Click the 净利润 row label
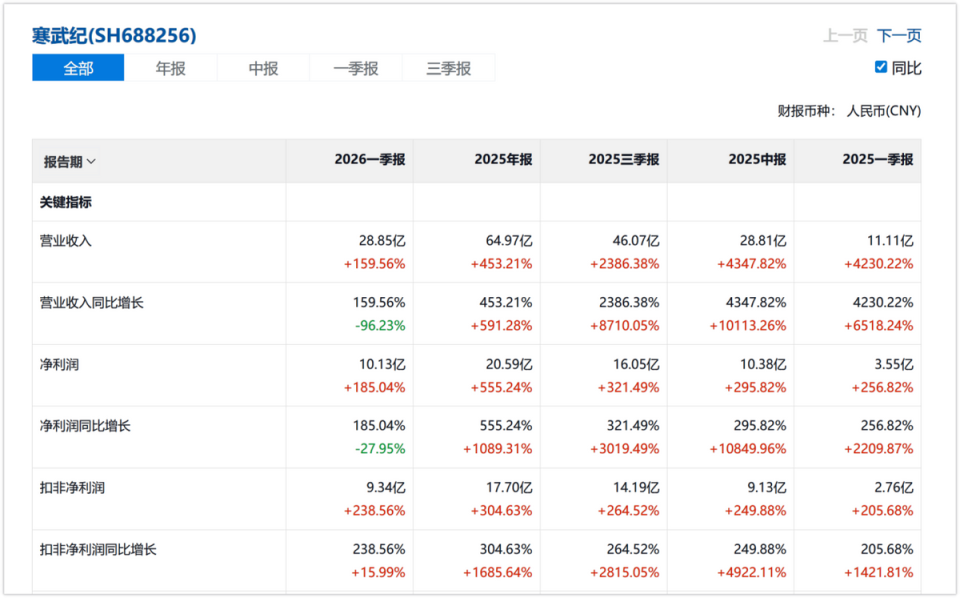The height and width of the screenshot is (598, 960). (x=59, y=365)
